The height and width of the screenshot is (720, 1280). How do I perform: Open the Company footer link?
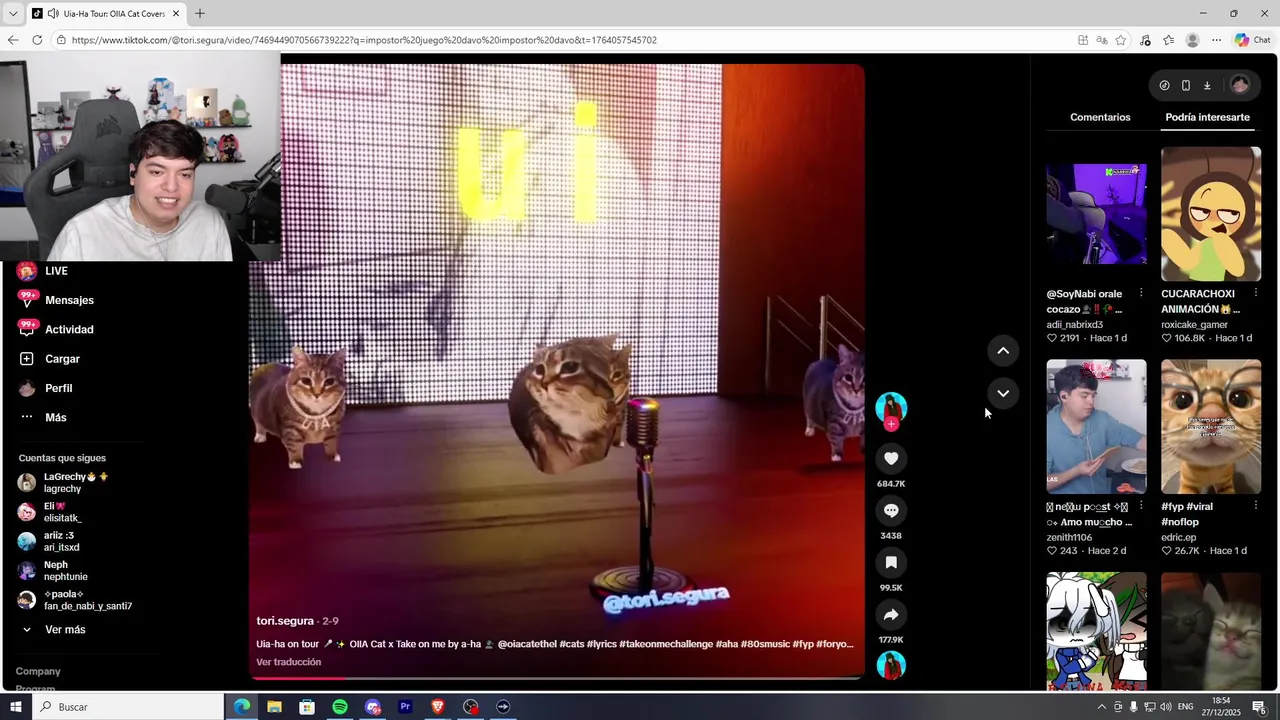pyautogui.click(x=38, y=672)
